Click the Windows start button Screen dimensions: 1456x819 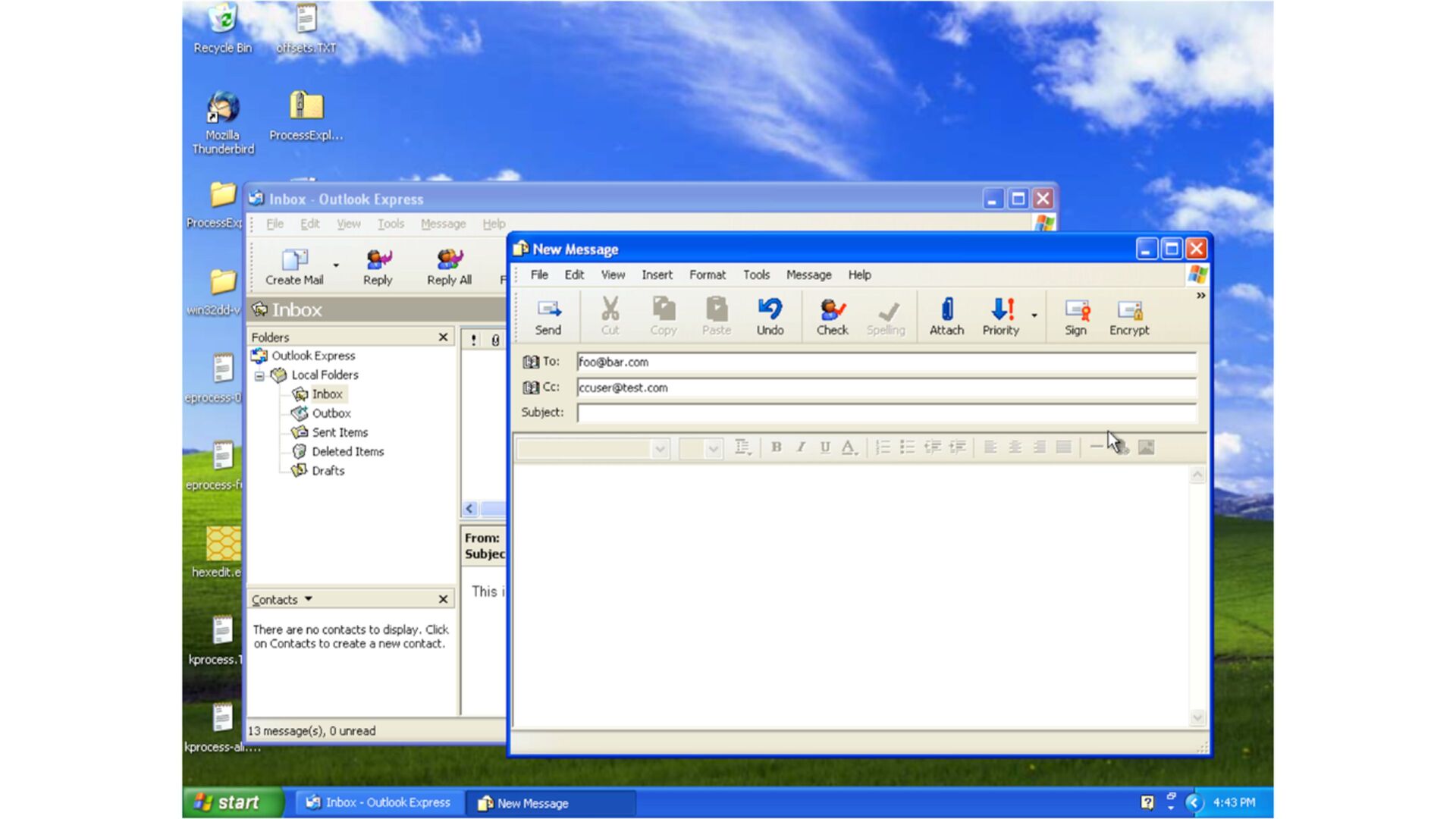click(x=229, y=802)
